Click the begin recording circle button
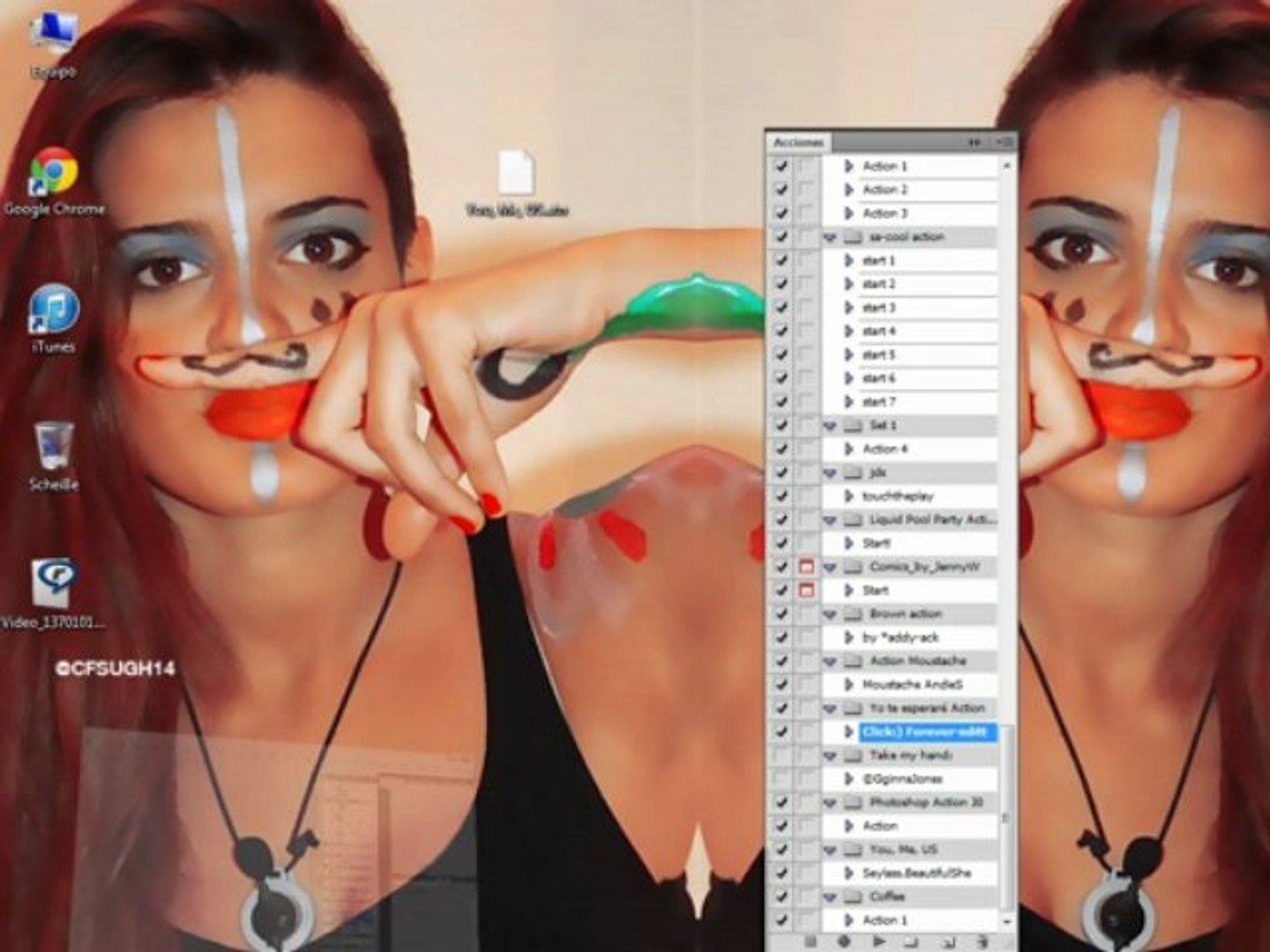 [x=844, y=942]
